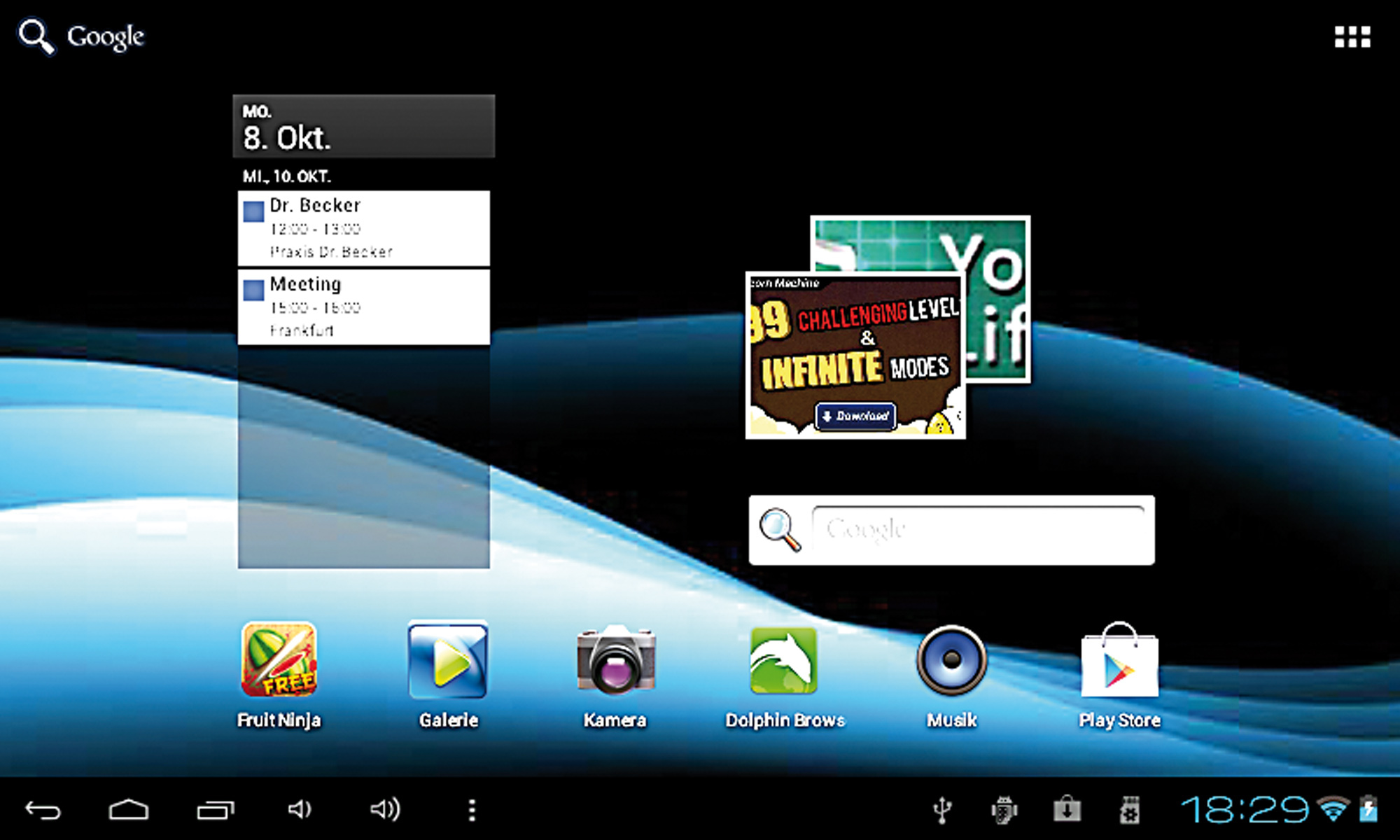Tap the 18:29 clock in status bar
Viewport: 1400px width, 840px height.
(1244, 810)
